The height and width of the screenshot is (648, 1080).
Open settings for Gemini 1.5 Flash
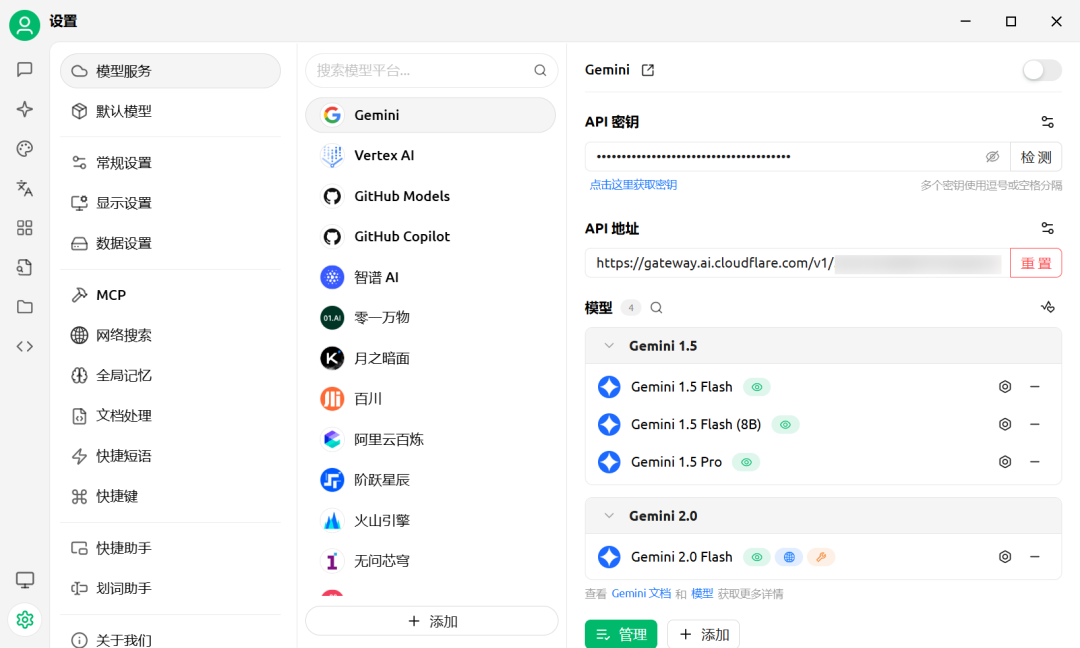point(1005,387)
